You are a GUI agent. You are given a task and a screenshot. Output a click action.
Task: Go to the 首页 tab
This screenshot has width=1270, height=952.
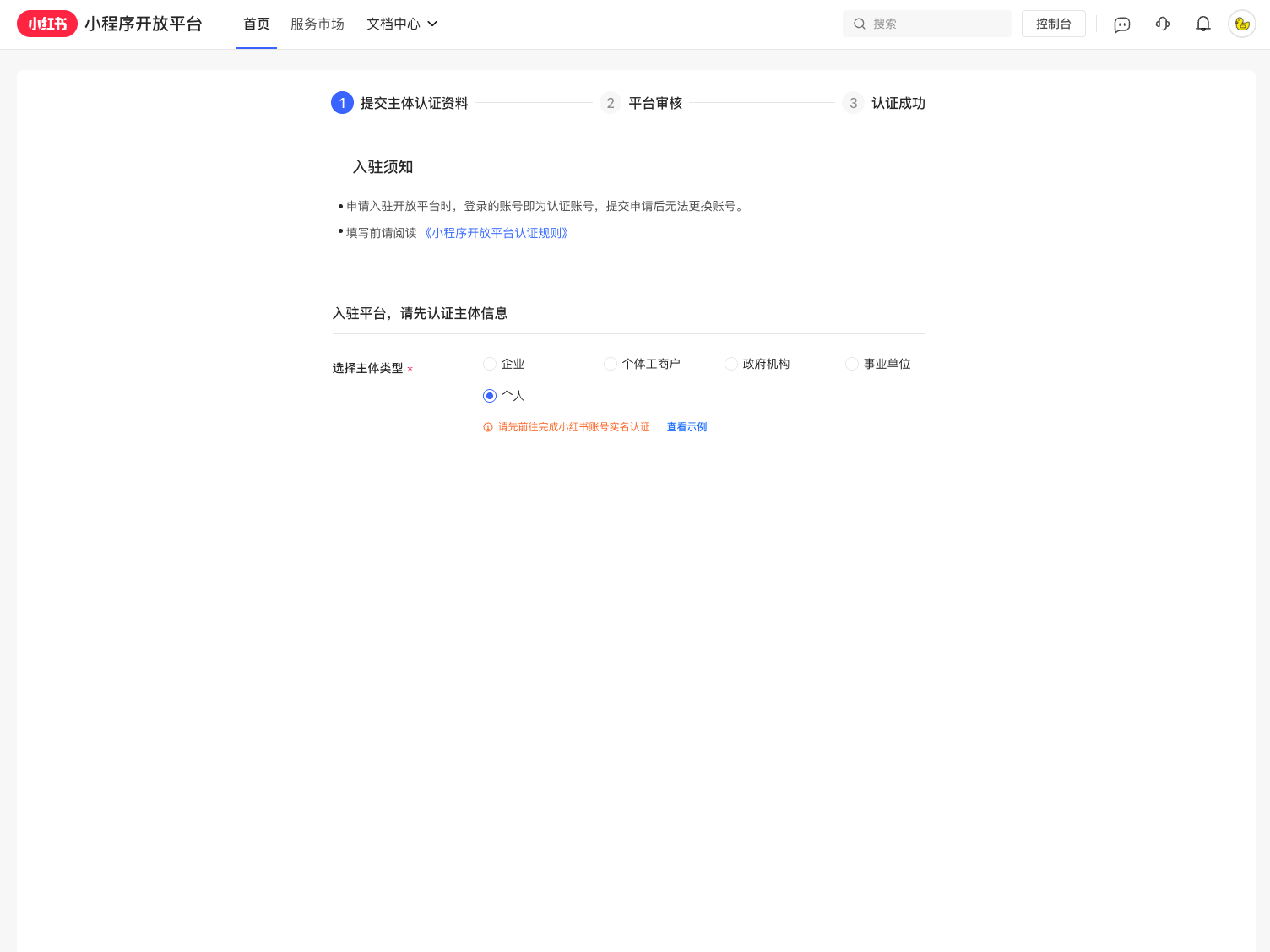[257, 24]
